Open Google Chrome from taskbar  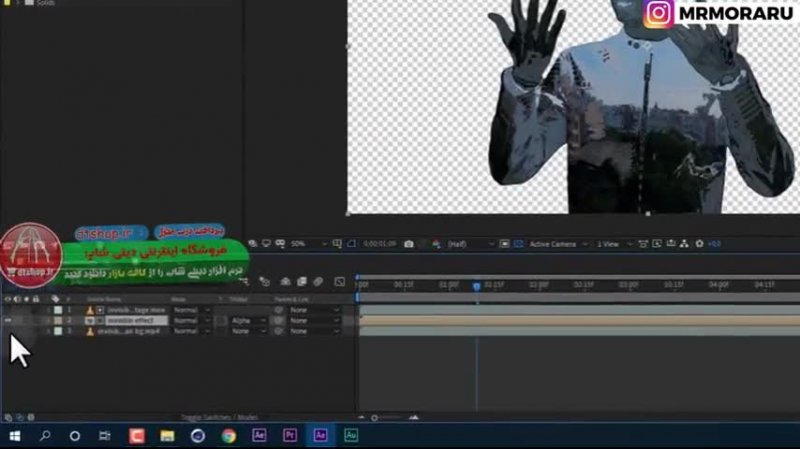229,436
